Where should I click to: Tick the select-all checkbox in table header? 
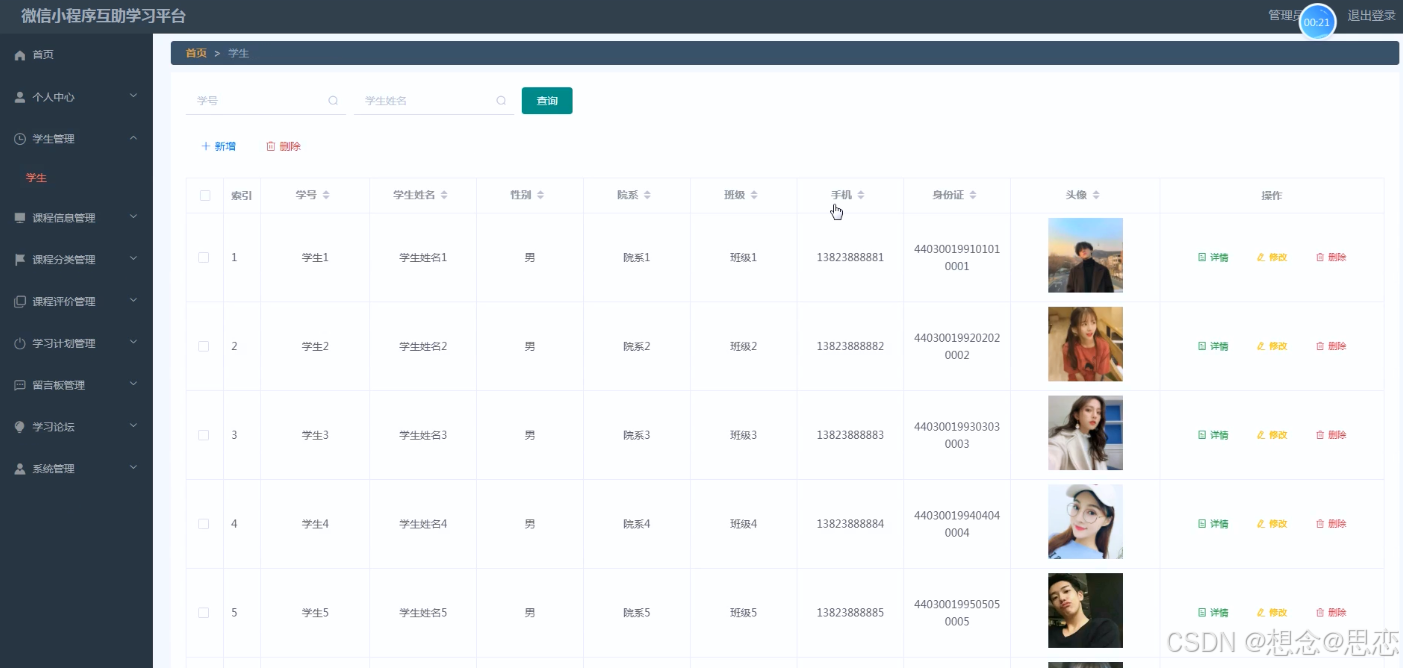click(x=205, y=196)
